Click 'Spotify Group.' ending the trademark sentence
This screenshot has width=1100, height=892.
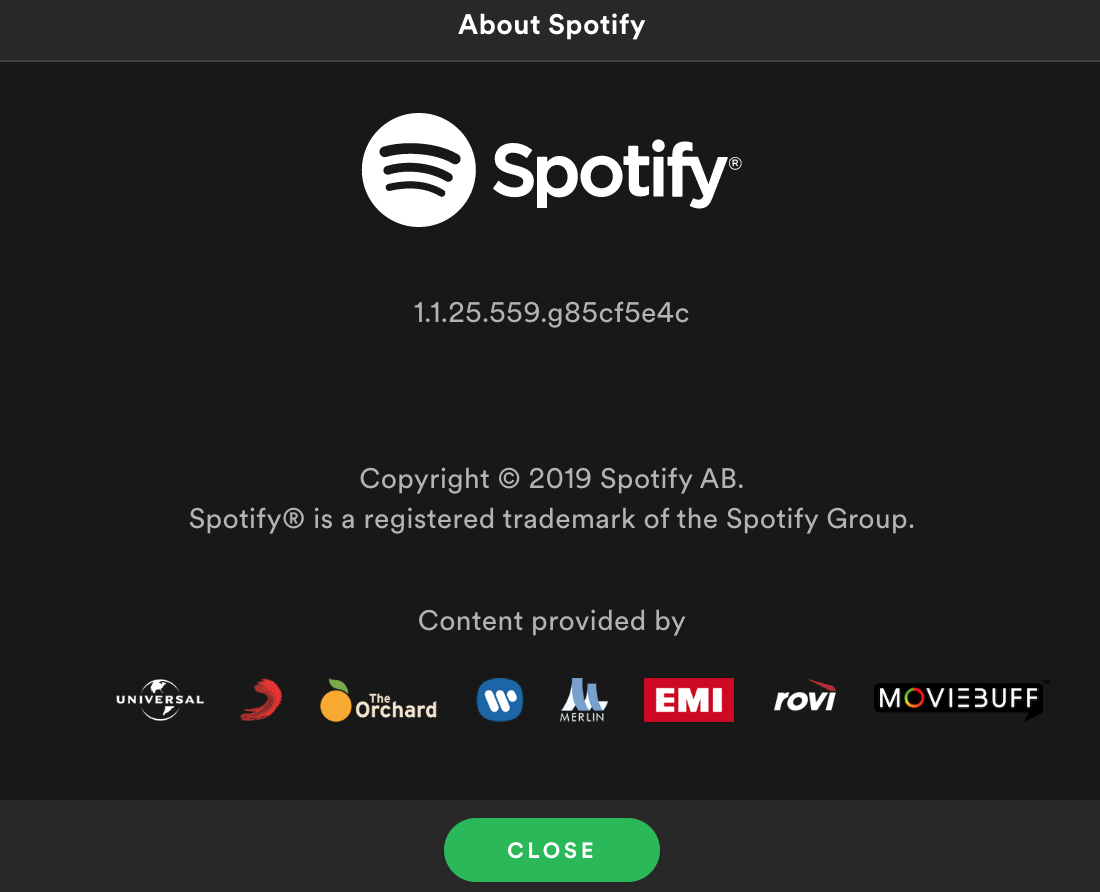[x=820, y=520]
